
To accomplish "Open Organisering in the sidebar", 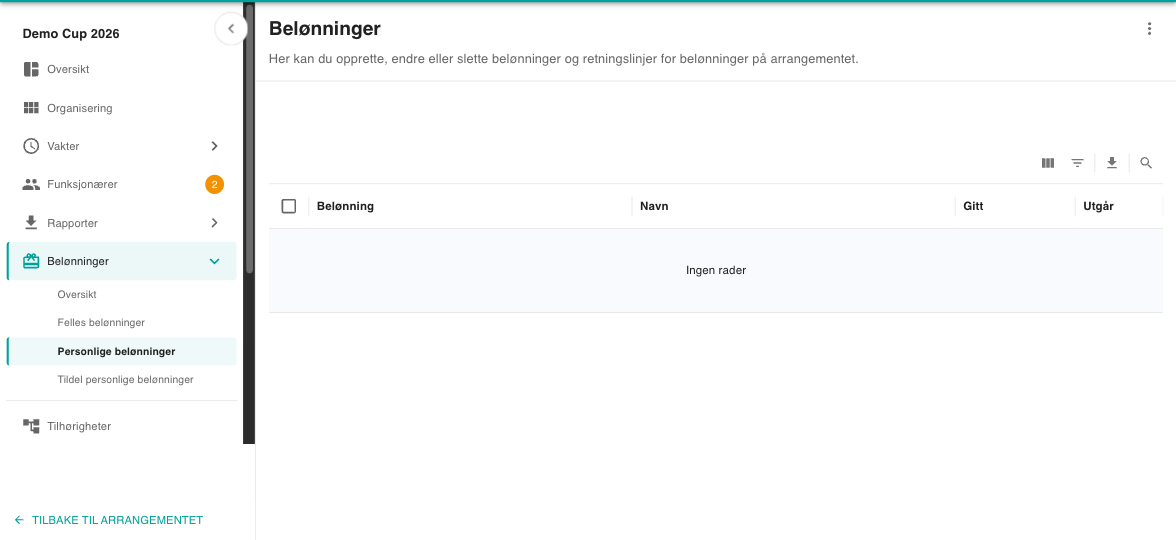I will [x=122, y=108].
